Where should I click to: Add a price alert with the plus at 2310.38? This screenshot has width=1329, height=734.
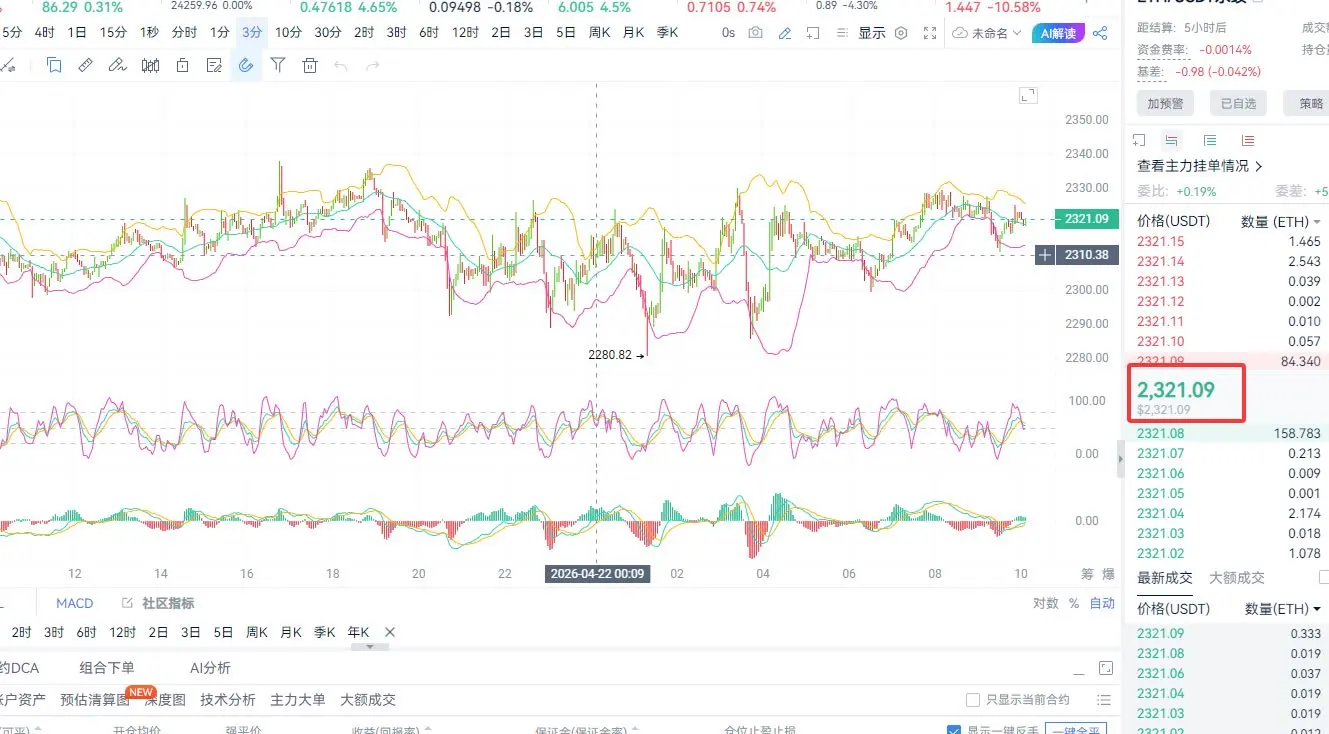click(x=1045, y=255)
